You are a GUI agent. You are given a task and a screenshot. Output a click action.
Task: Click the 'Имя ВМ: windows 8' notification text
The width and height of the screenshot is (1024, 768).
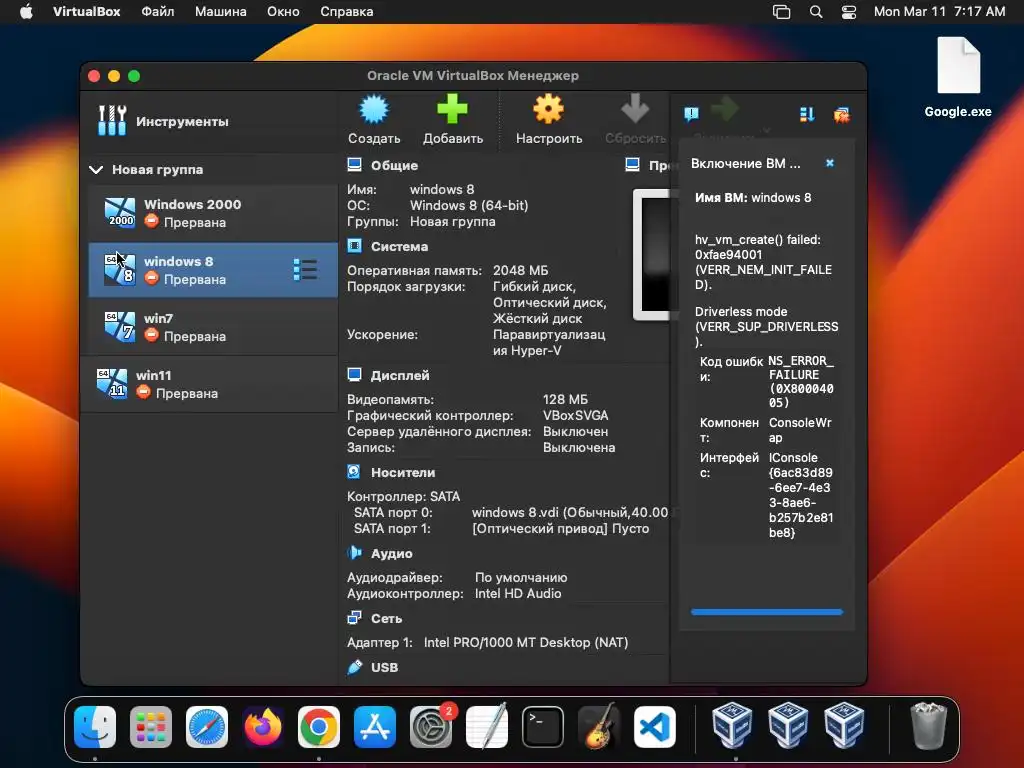coord(753,198)
